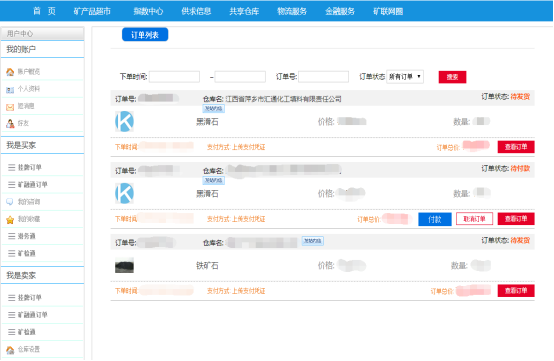The height and width of the screenshot is (361, 554).
Task: Click the 铁矿石 product thumbnail
Action: pyautogui.click(x=124, y=265)
